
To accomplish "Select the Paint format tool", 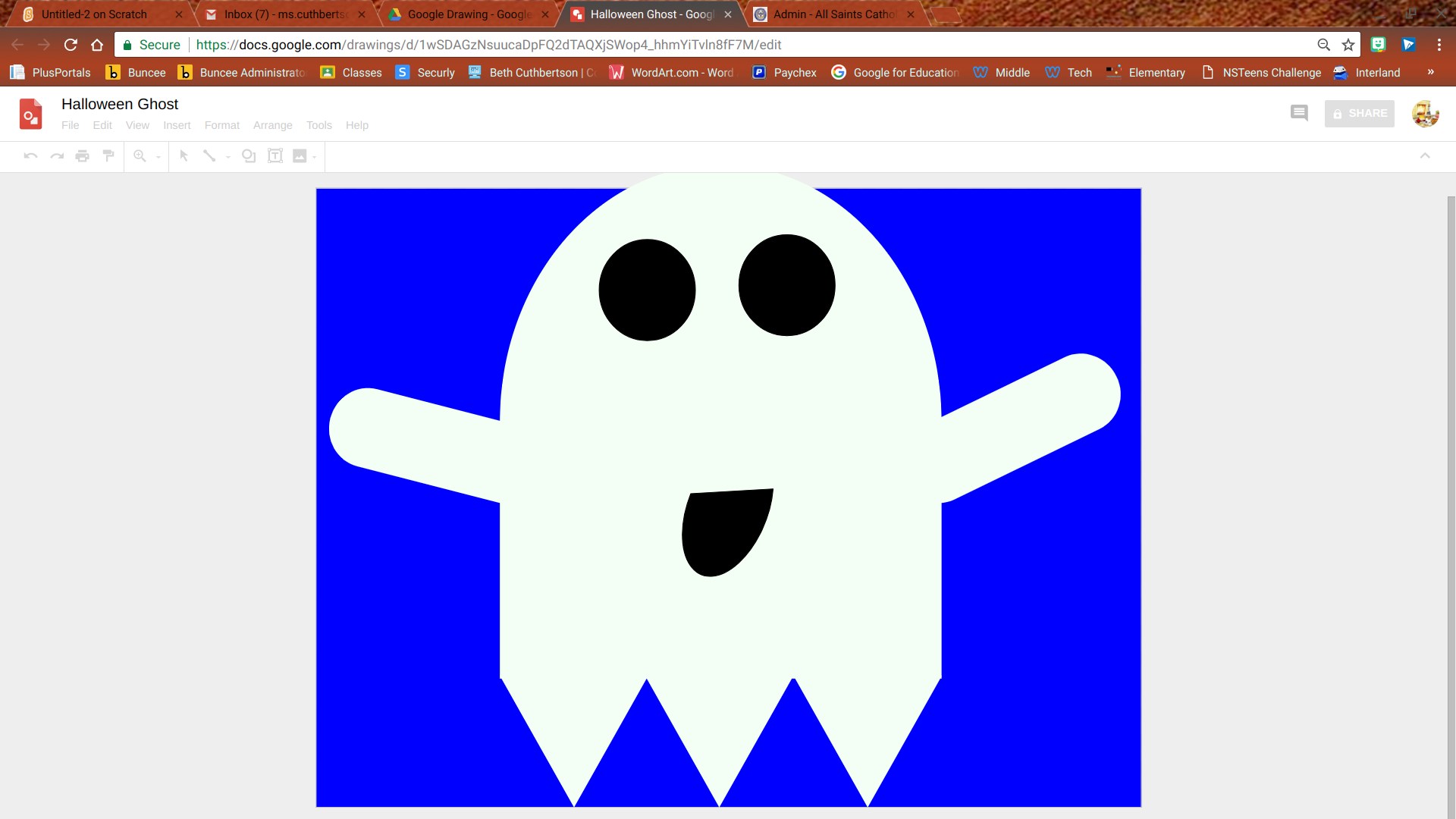I will [x=108, y=156].
